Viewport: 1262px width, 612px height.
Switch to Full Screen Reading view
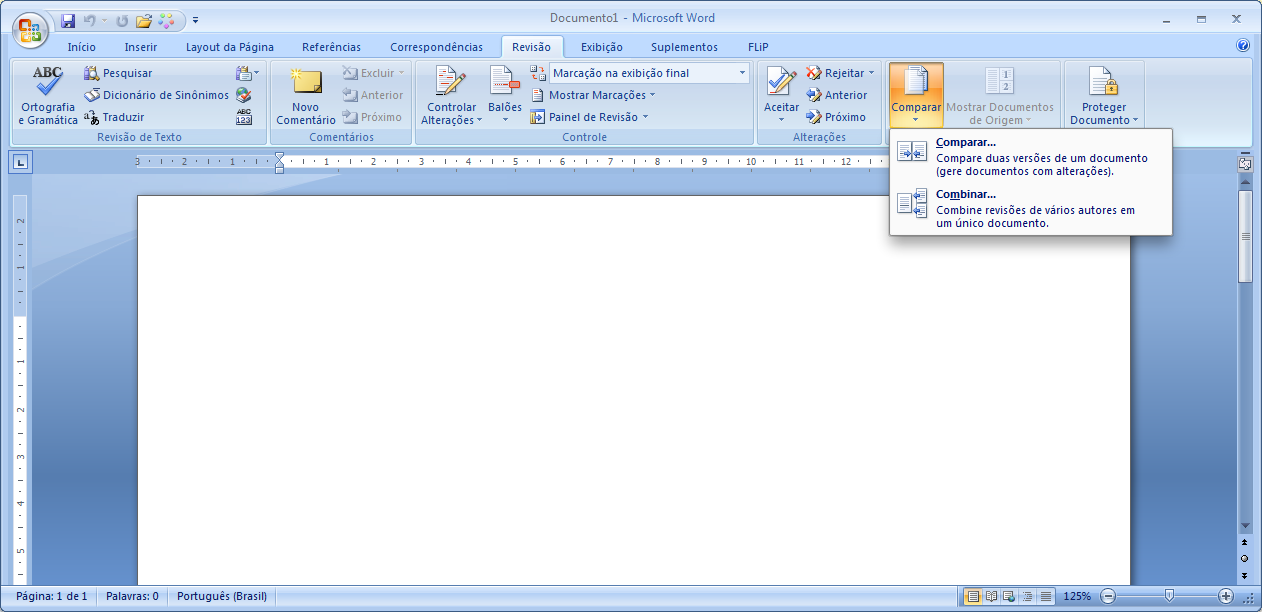(x=991, y=596)
